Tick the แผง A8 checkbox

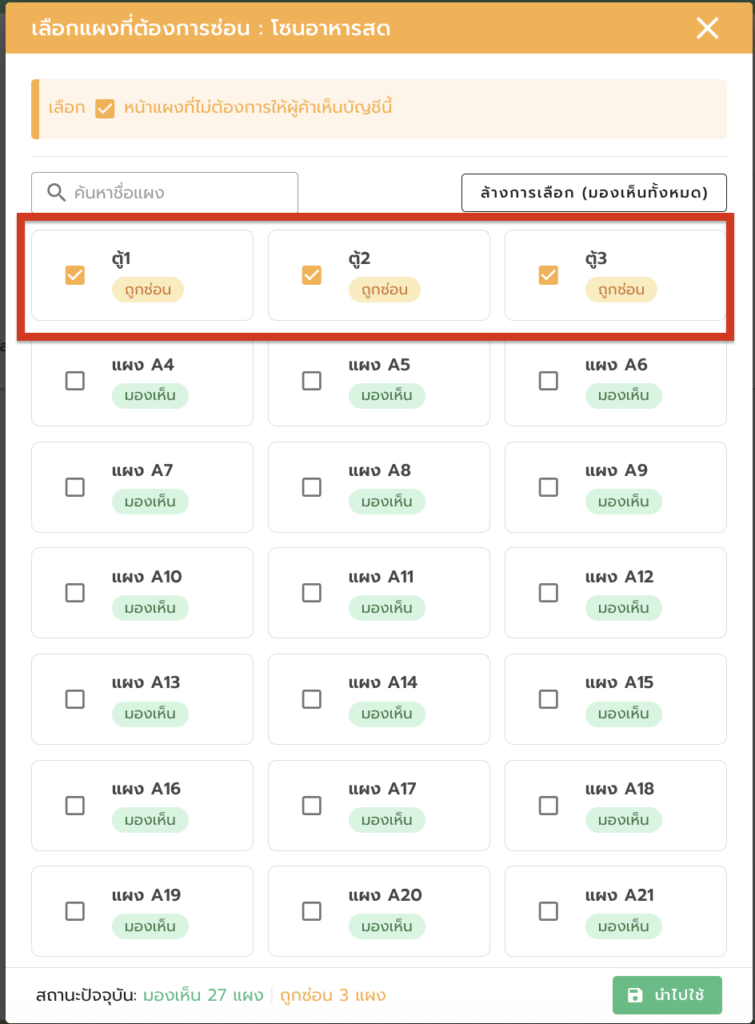click(312, 487)
